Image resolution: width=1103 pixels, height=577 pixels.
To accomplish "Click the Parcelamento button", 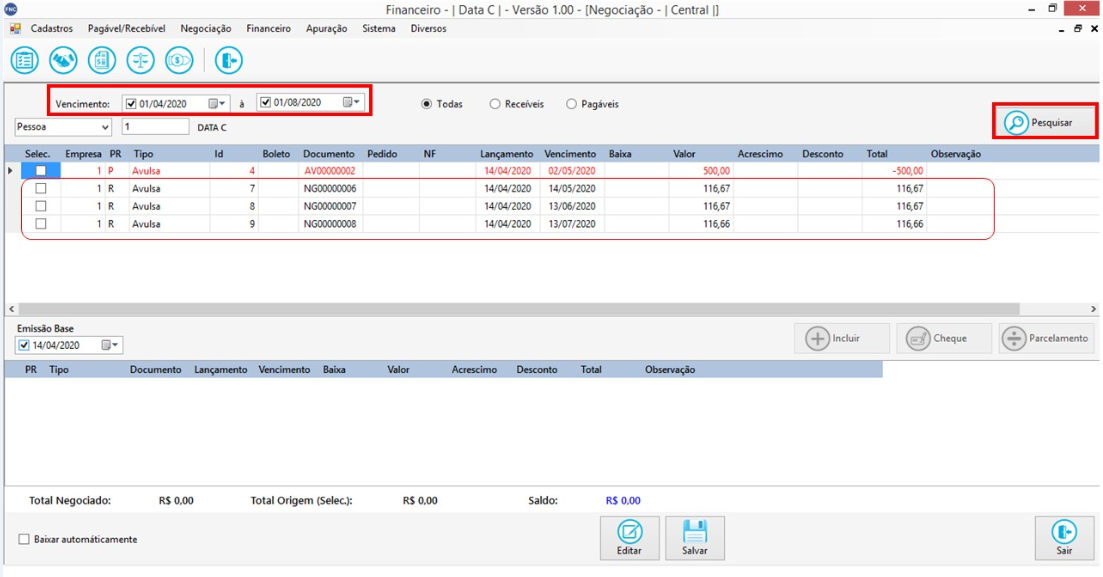I will (1047, 338).
